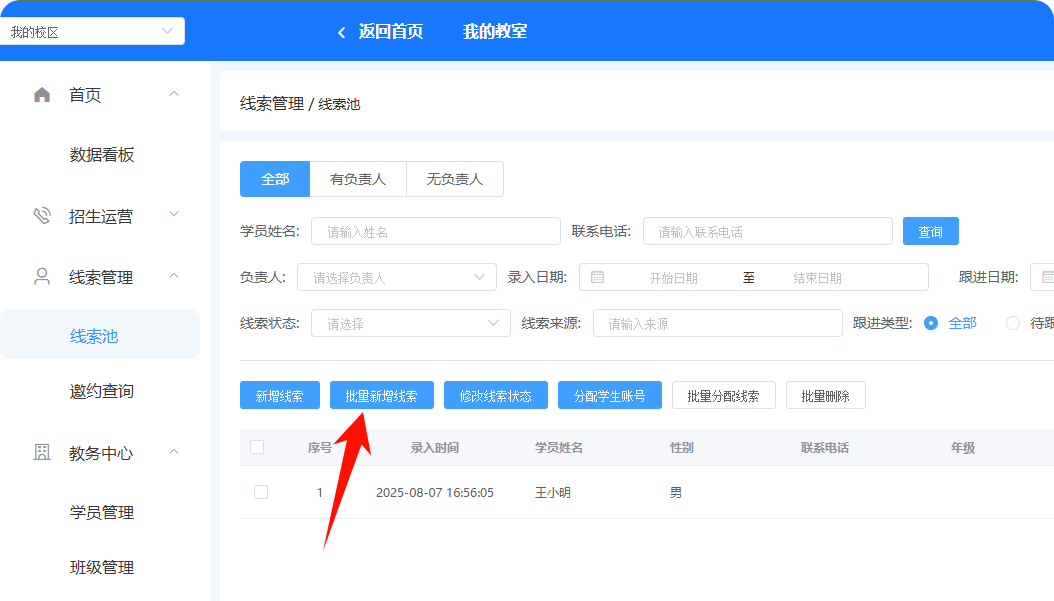Viewport: 1054px width, 601px height.
Task: Click the home icon beside 首页
Action: coord(42,95)
